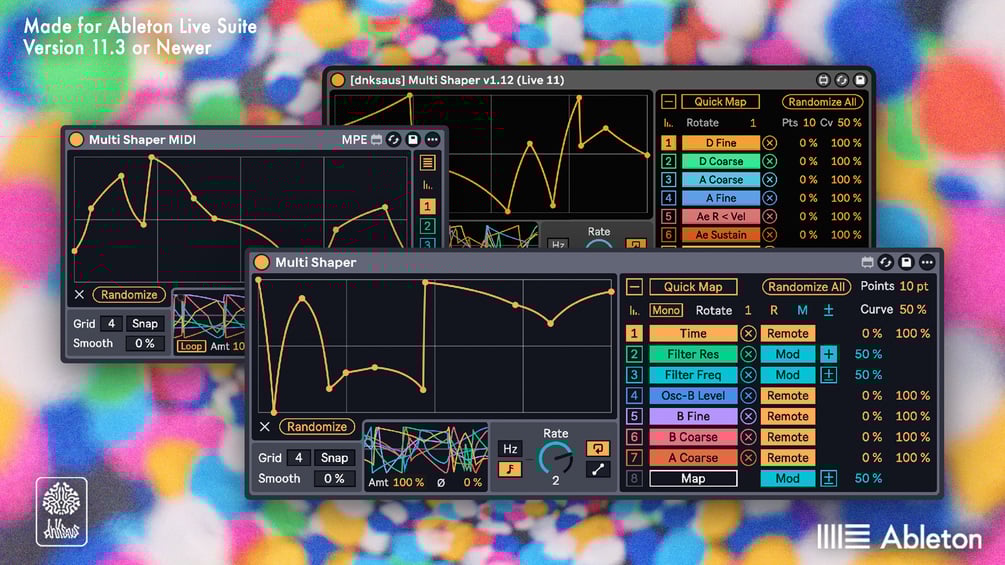Select shape slot 5 in front Multi Shaper

634,416
